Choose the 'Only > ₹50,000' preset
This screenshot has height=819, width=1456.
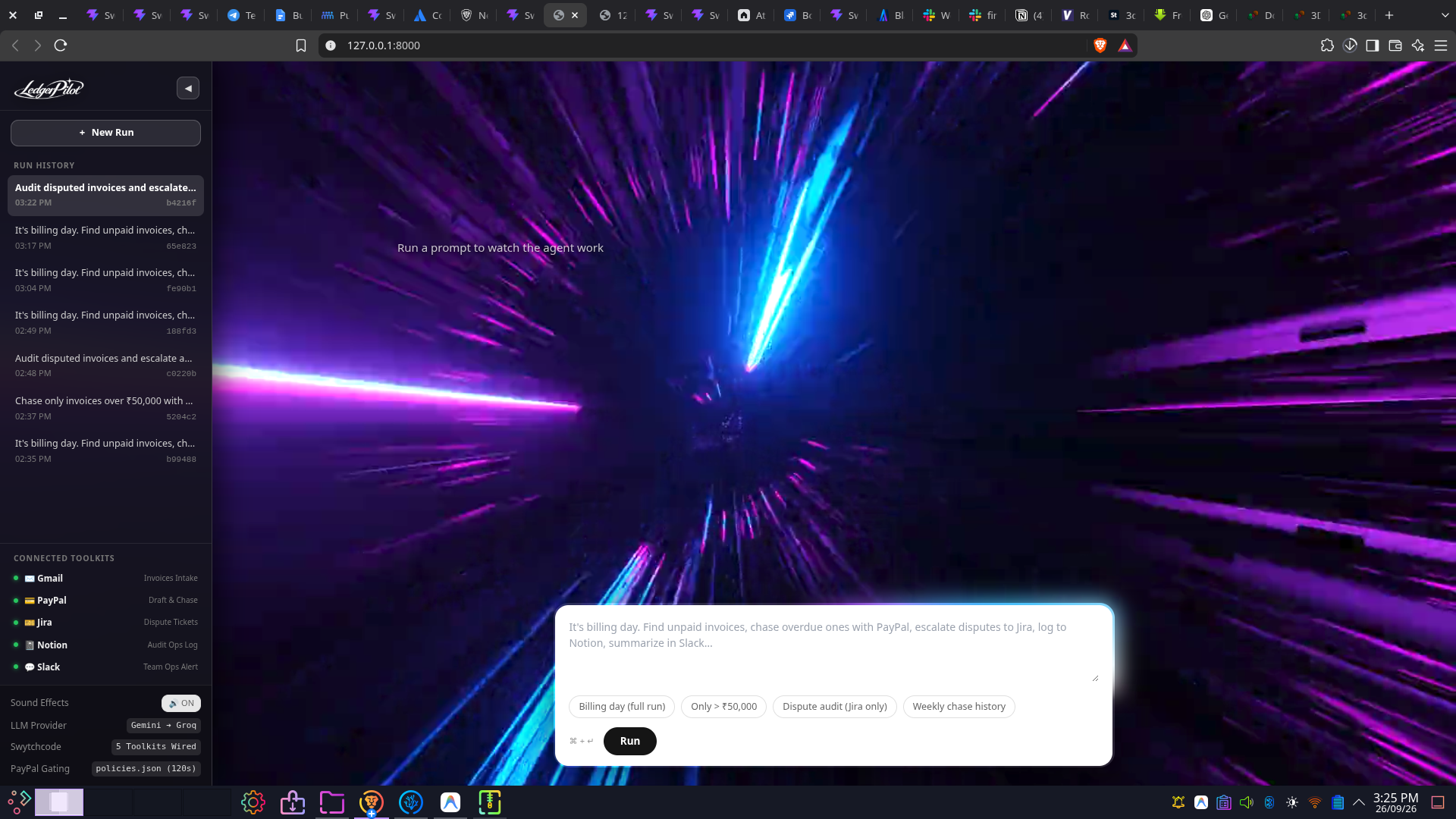[x=723, y=707]
